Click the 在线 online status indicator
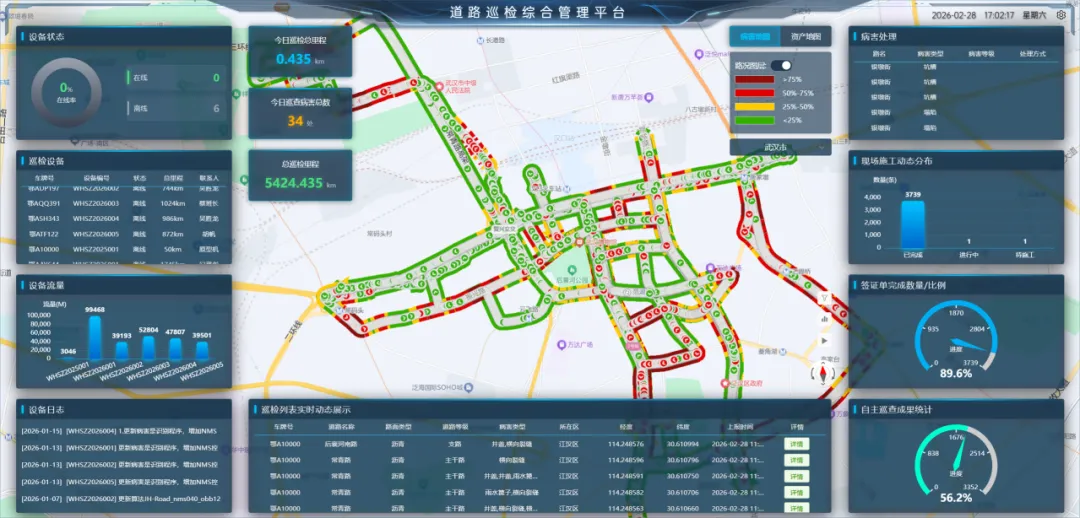Viewport: 1080px width, 518px height. [x=175, y=78]
